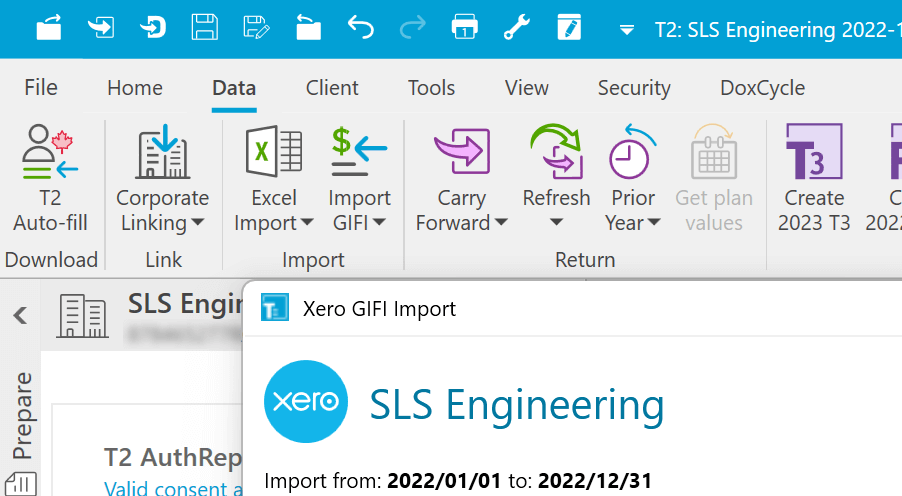Viewport: 902px width, 496px height.
Task: Click the Get plan values calendar icon
Action: [x=714, y=151]
